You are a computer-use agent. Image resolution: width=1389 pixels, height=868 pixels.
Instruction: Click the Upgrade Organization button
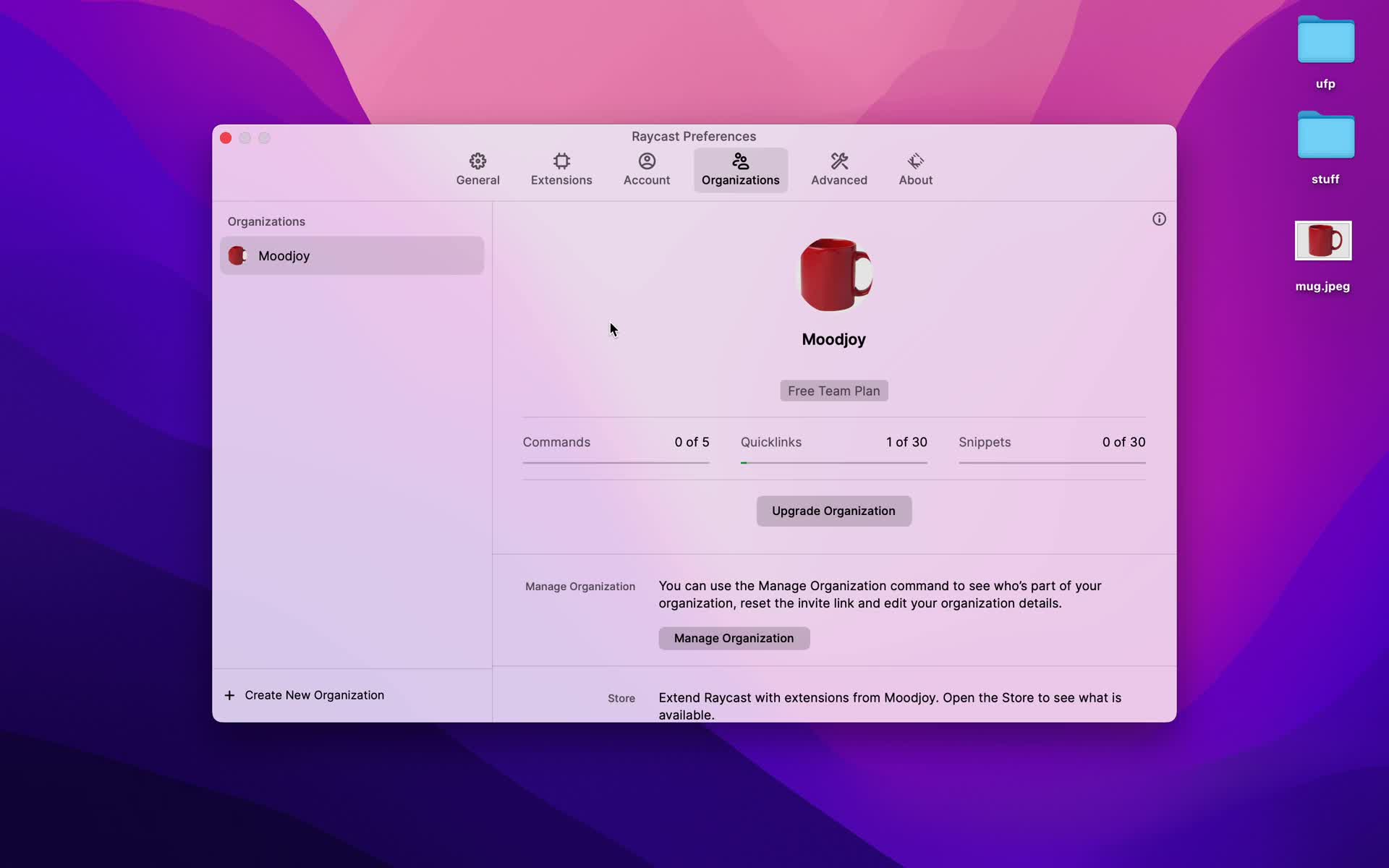[833, 511]
